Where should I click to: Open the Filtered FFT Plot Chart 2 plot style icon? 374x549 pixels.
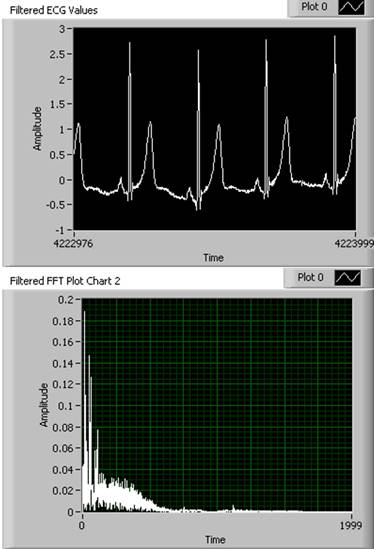(347, 278)
